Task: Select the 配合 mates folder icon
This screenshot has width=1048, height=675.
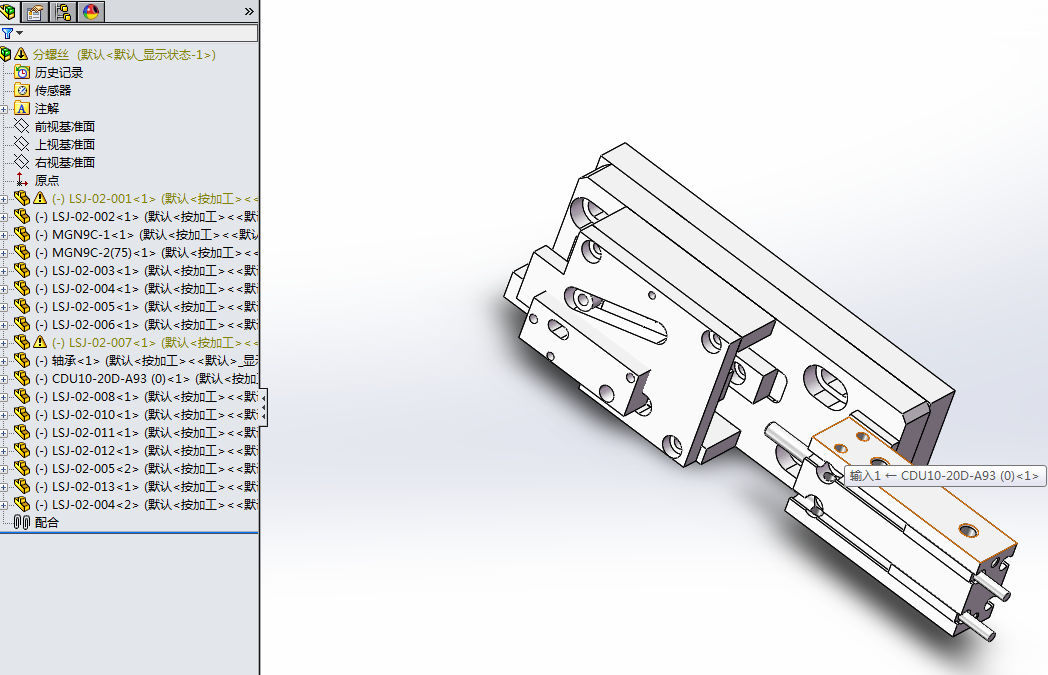Action: (x=22, y=523)
